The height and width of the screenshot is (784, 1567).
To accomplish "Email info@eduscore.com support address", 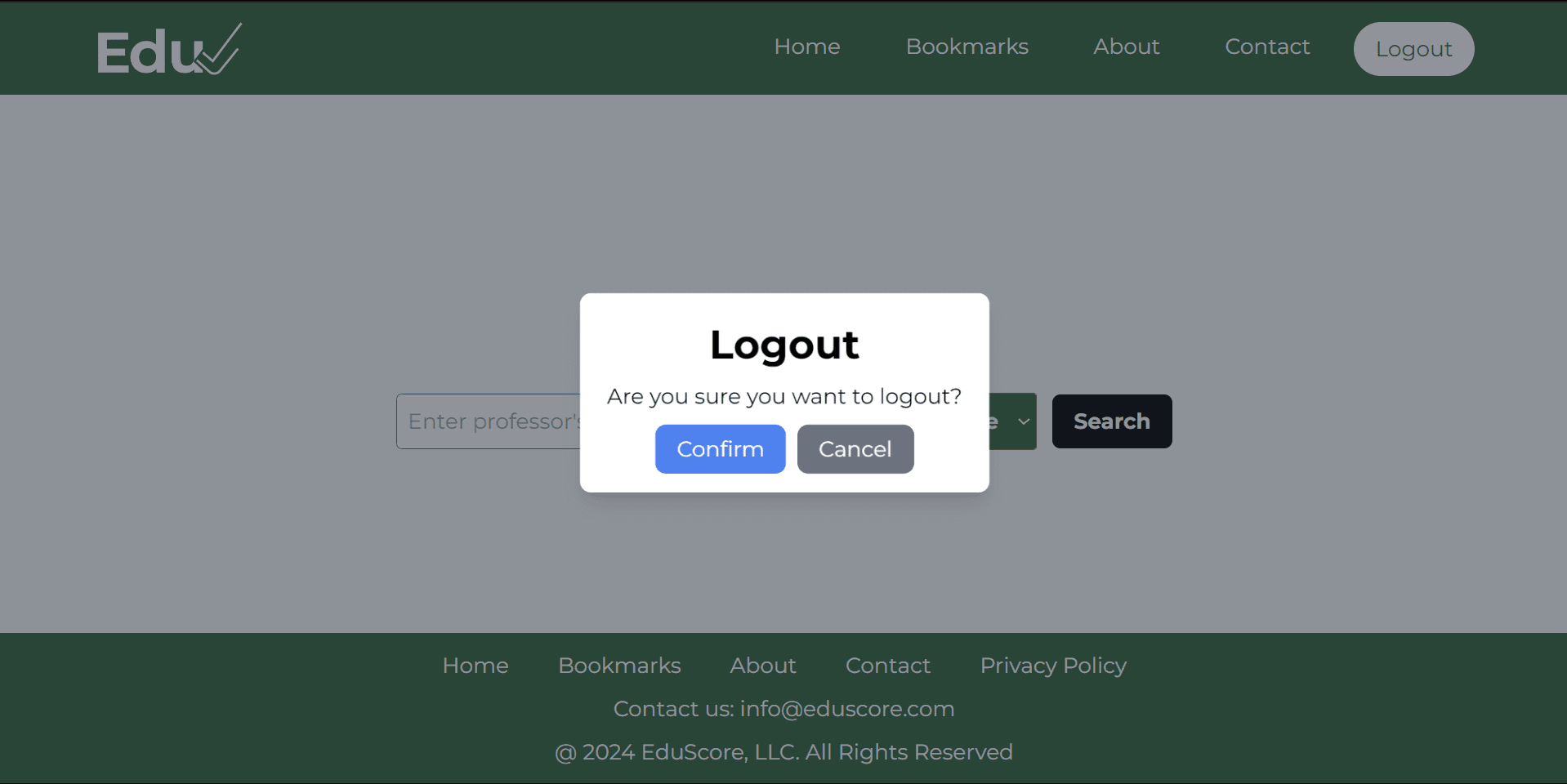I will tap(846, 708).
